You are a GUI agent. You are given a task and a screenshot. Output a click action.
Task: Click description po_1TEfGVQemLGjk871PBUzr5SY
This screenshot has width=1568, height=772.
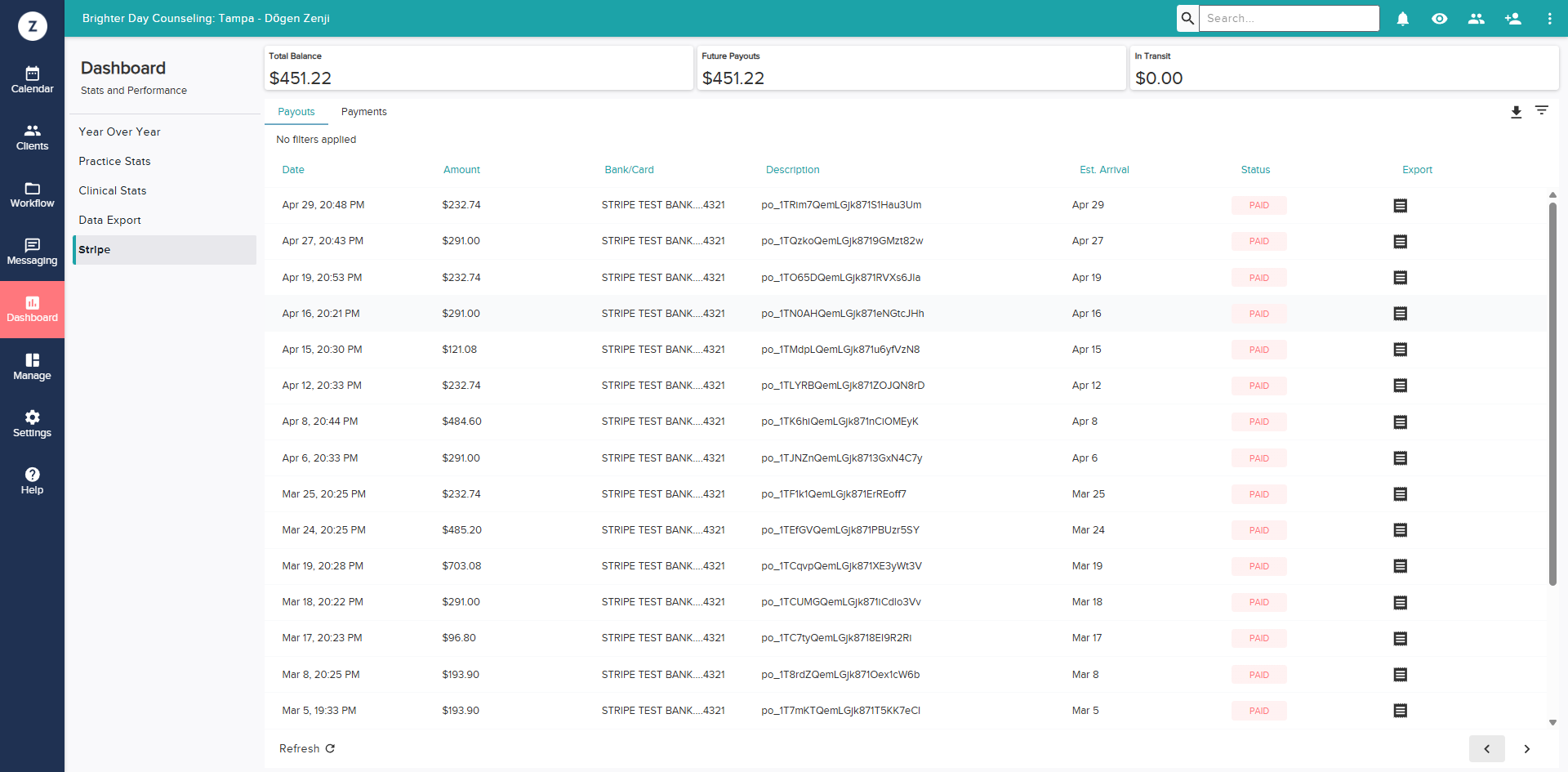[x=840, y=530]
